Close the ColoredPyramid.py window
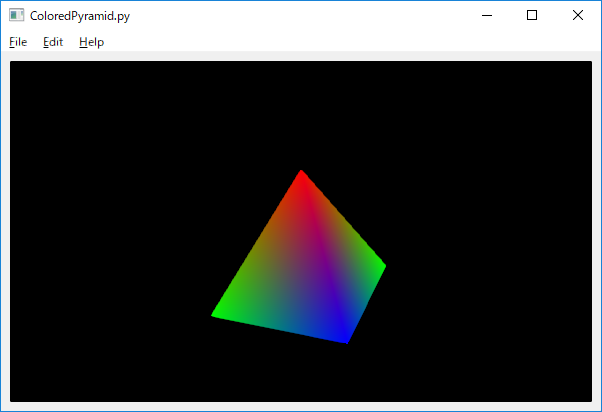602x412 pixels. (x=577, y=15)
